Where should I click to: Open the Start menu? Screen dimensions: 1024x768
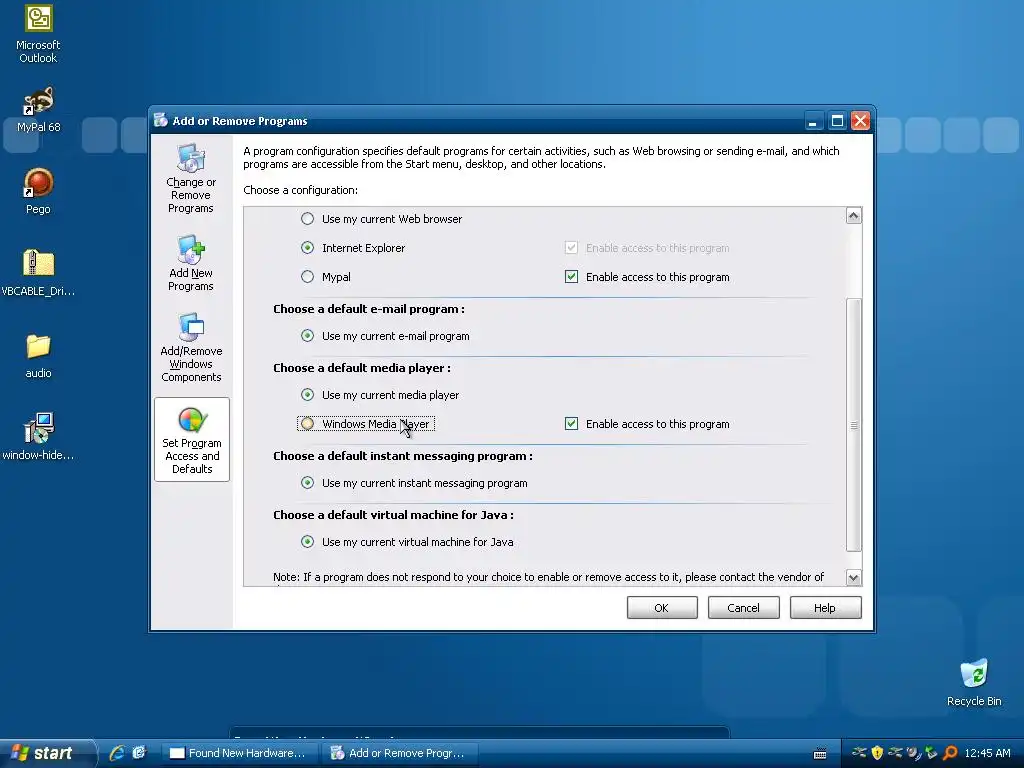[x=47, y=753]
